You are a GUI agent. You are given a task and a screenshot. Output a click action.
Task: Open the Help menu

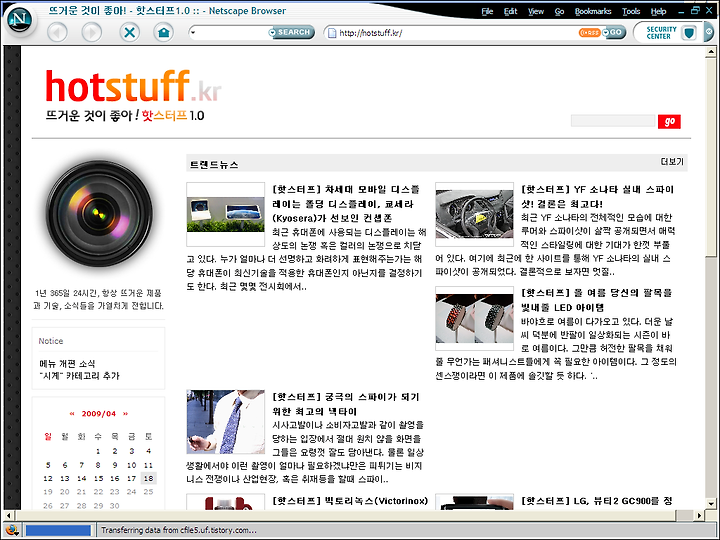(x=658, y=11)
